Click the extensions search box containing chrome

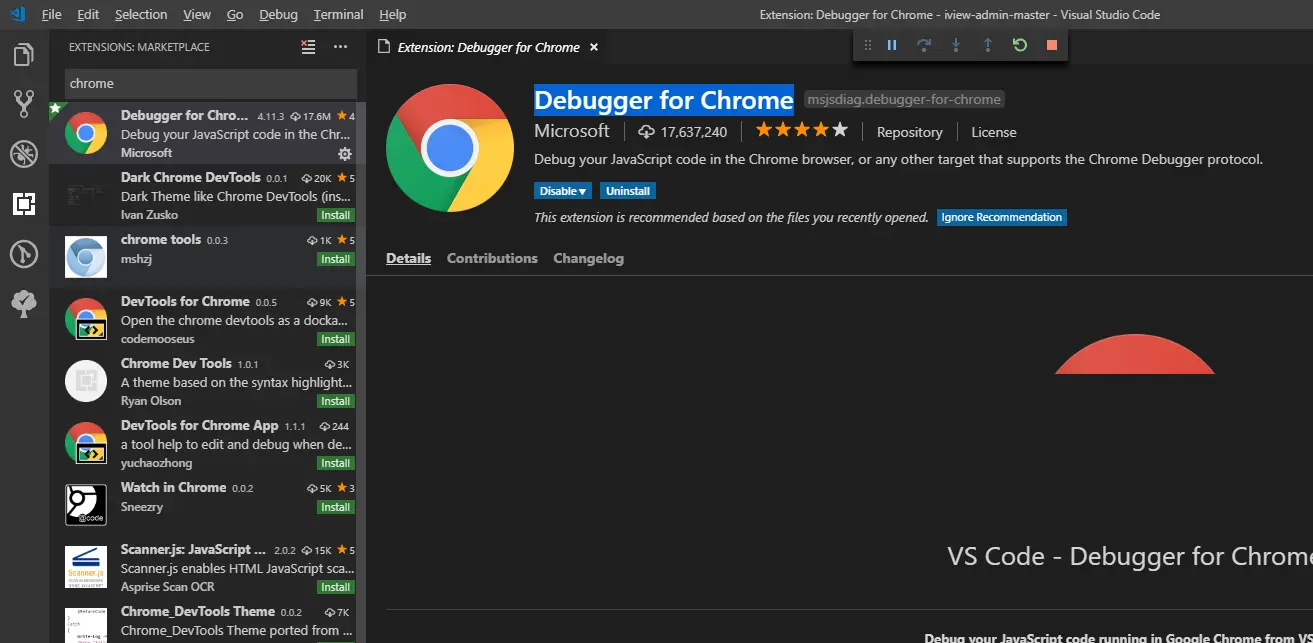[x=211, y=84]
